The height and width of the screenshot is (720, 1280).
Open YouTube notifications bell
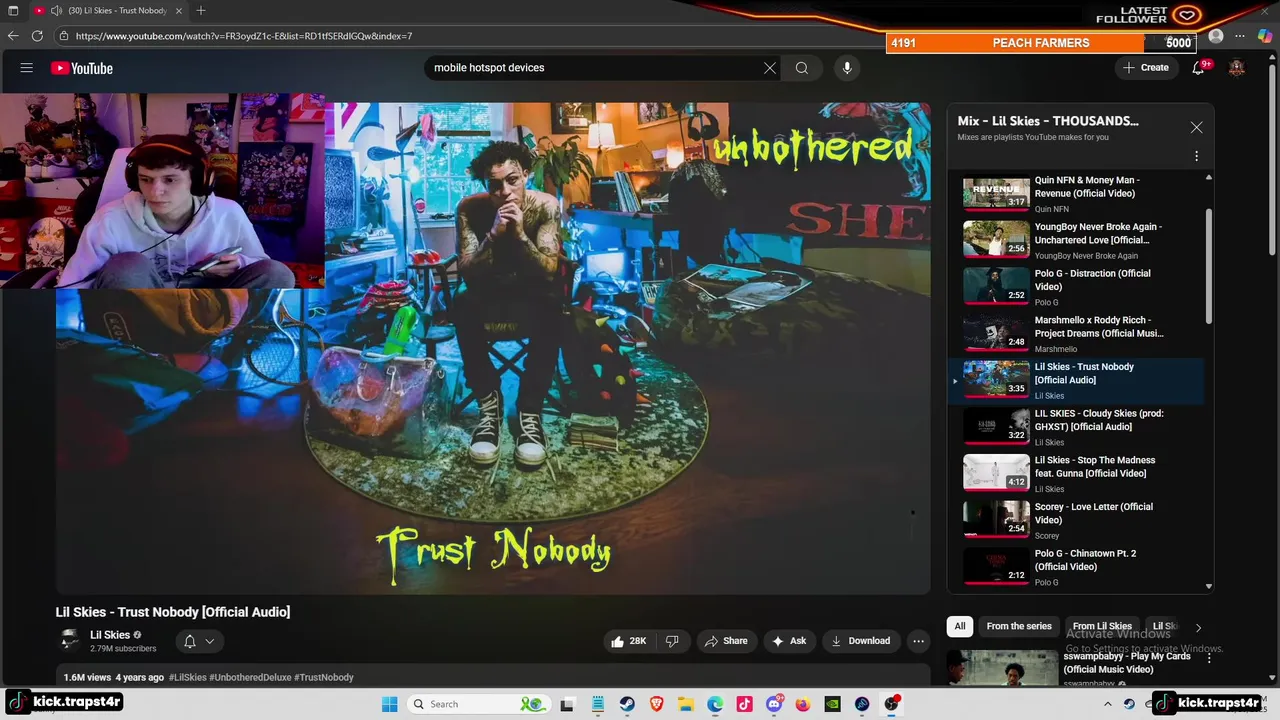click(x=1199, y=68)
